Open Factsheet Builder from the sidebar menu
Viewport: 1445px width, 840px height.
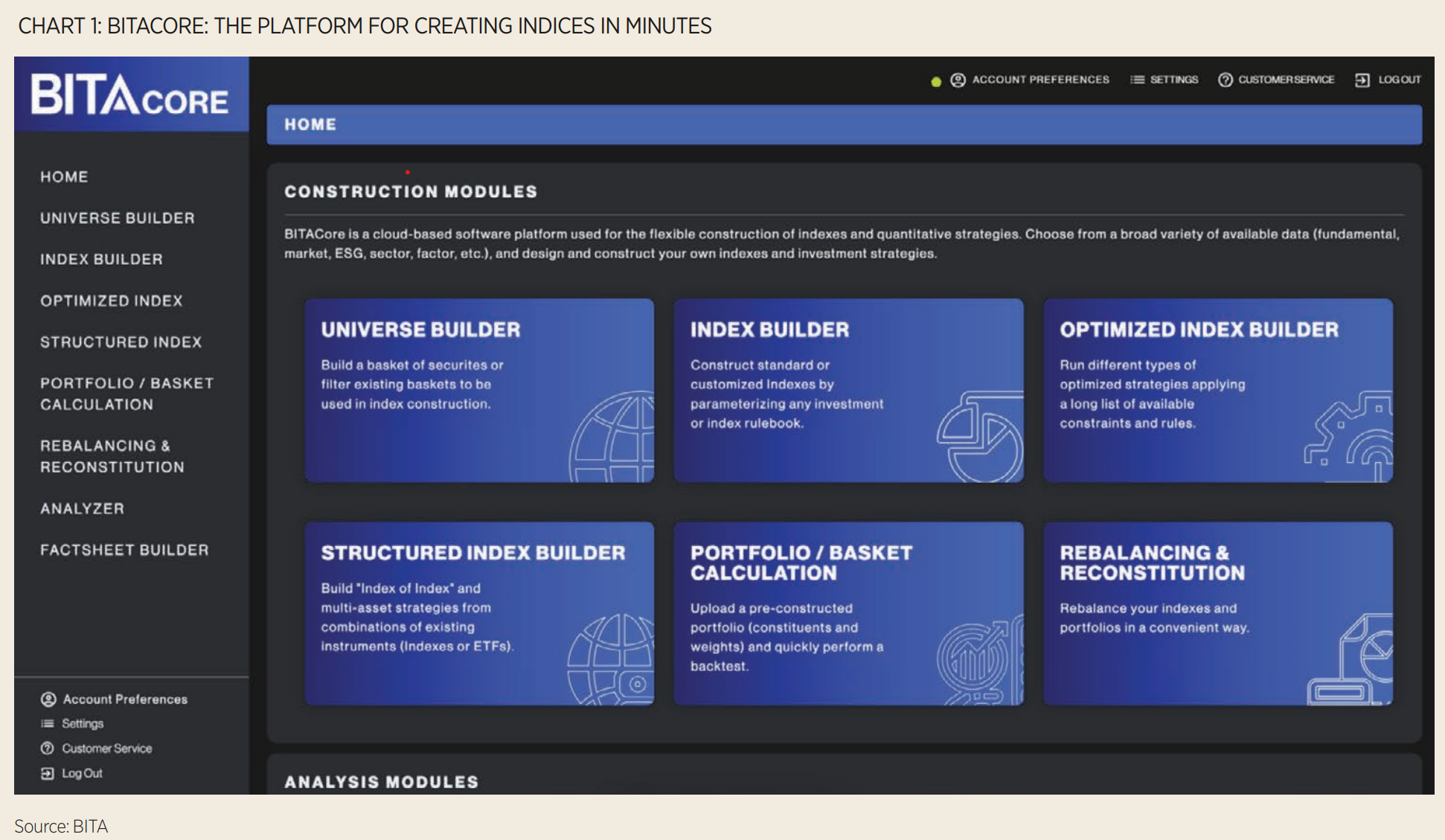(x=124, y=550)
